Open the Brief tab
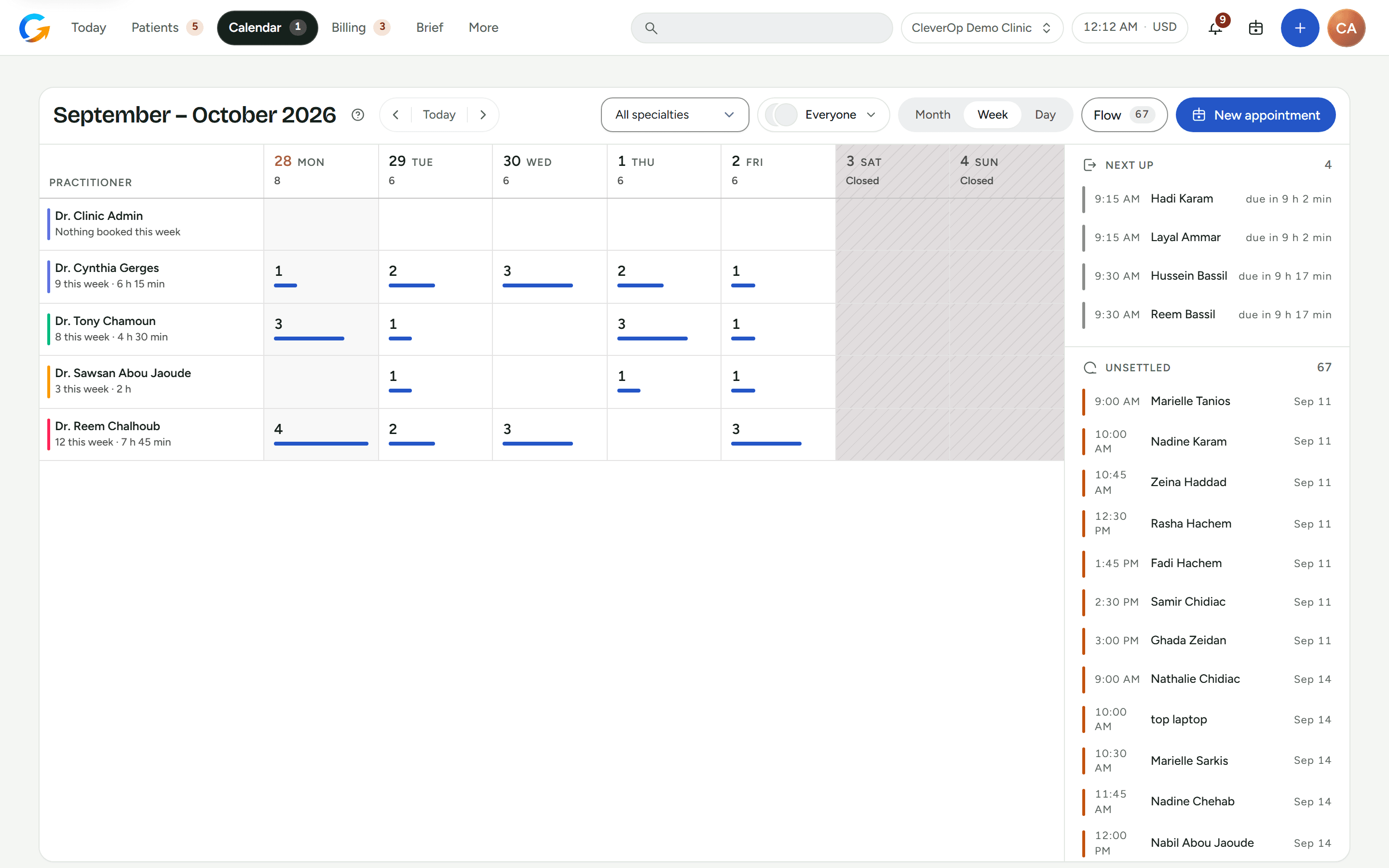 click(429, 27)
